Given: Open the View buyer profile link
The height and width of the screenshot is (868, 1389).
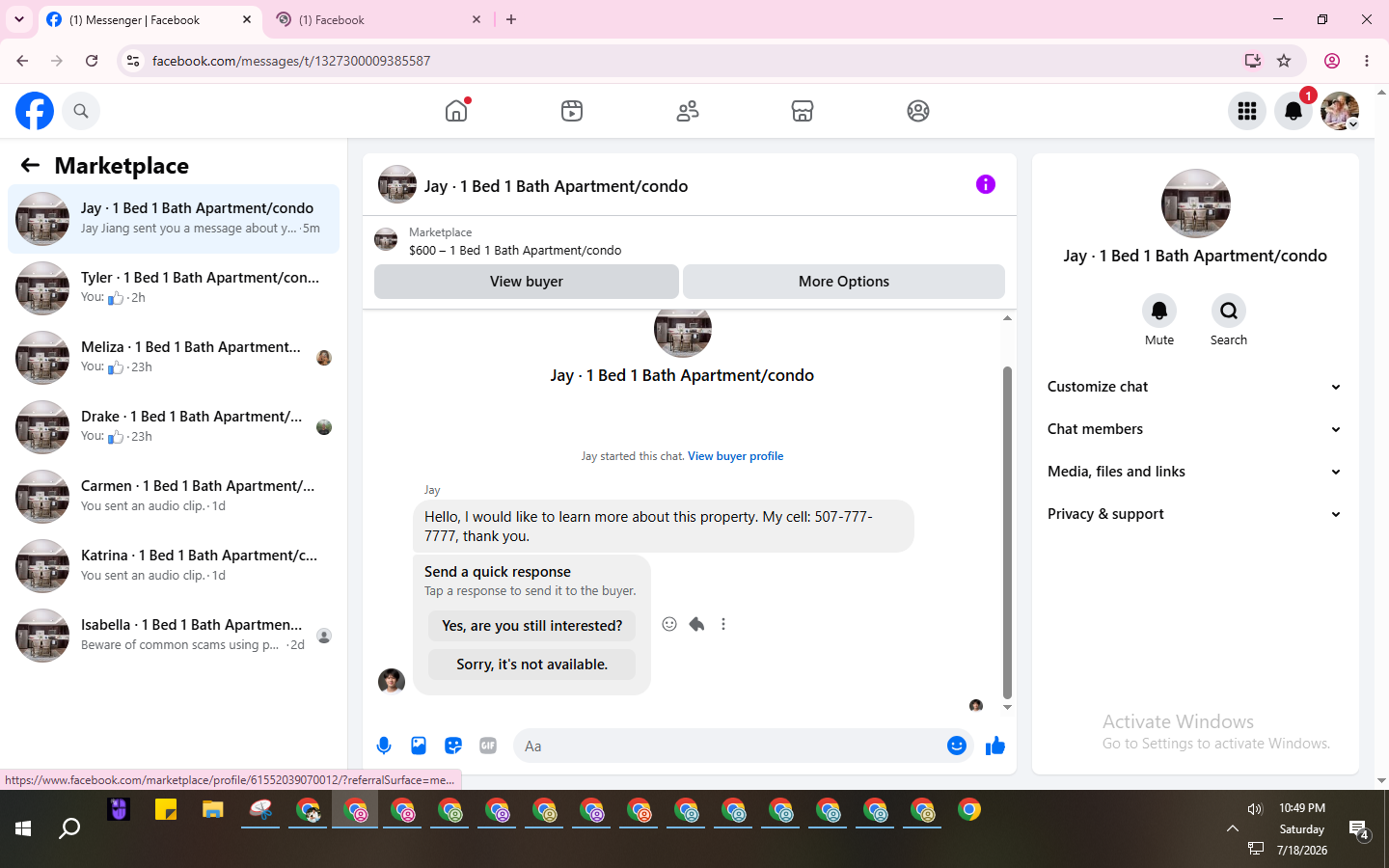Looking at the screenshot, I should coord(736,456).
